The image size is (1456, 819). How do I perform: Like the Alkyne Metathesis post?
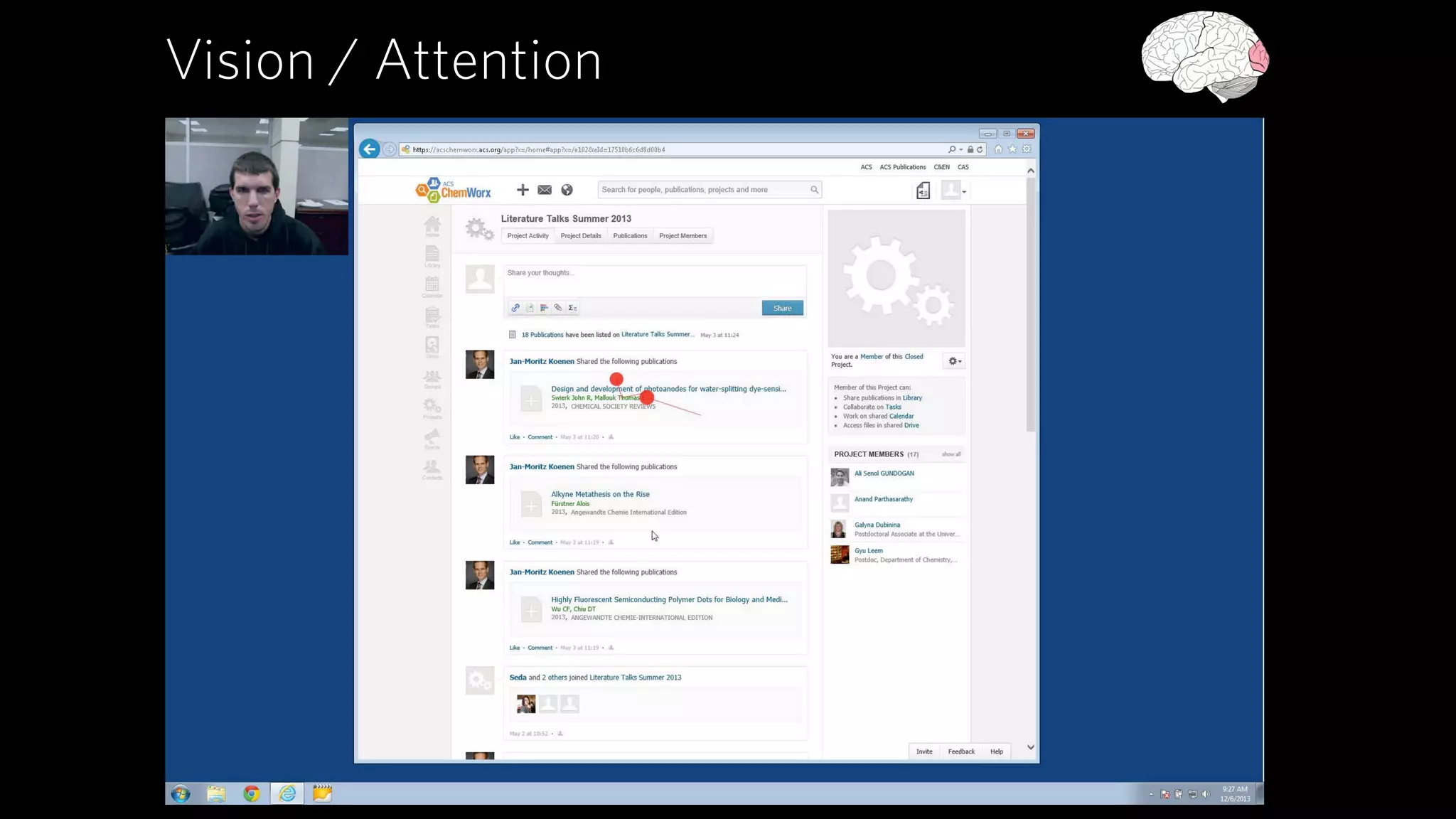tap(515, 542)
